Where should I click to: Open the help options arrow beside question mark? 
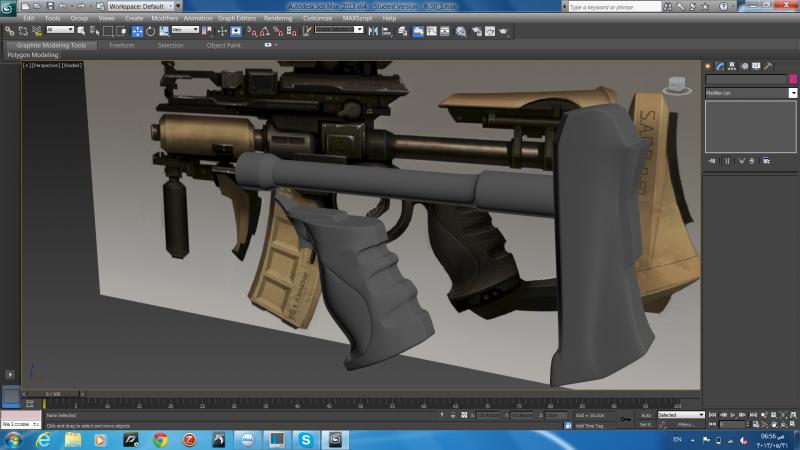[x=734, y=6]
